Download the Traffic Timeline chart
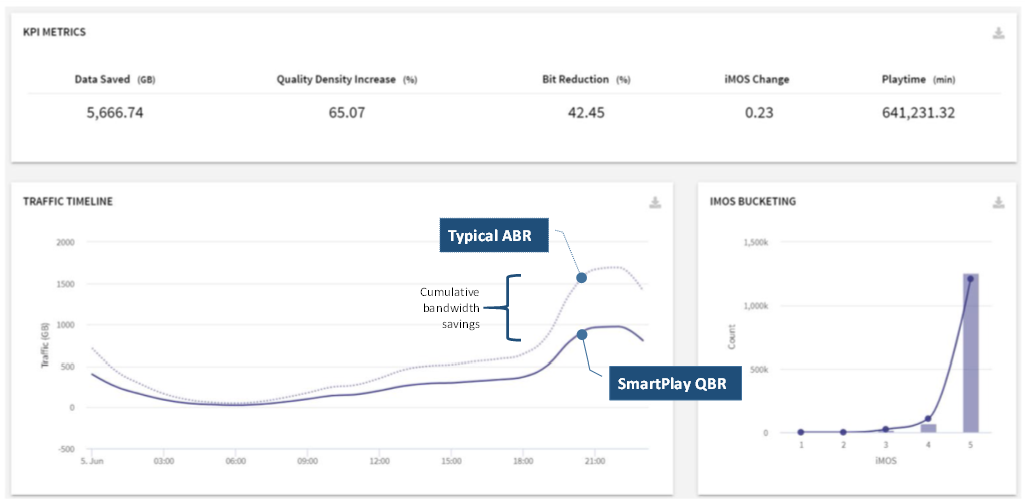 655,202
